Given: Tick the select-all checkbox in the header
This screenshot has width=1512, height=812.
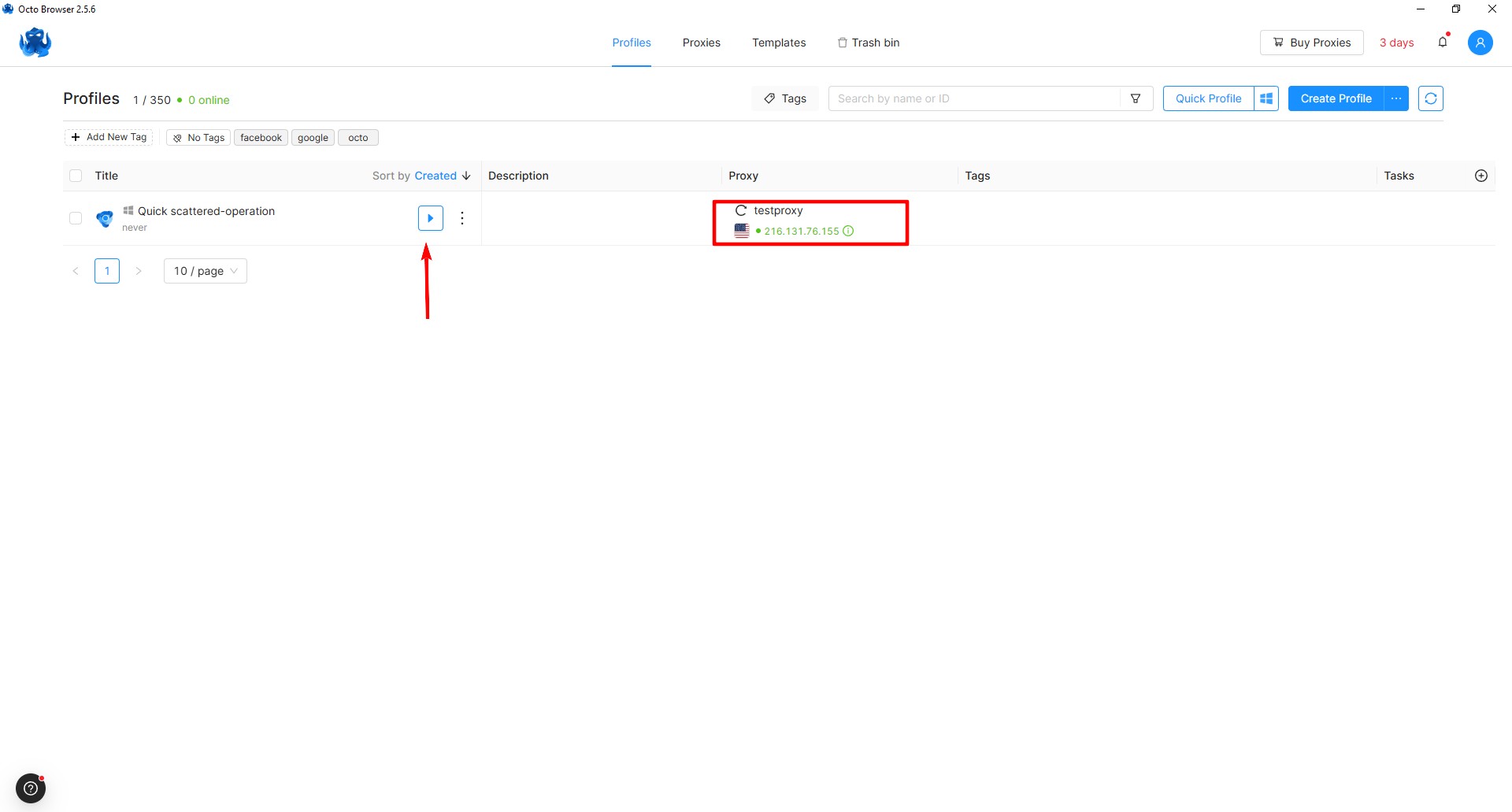Looking at the screenshot, I should pyautogui.click(x=76, y=176).
